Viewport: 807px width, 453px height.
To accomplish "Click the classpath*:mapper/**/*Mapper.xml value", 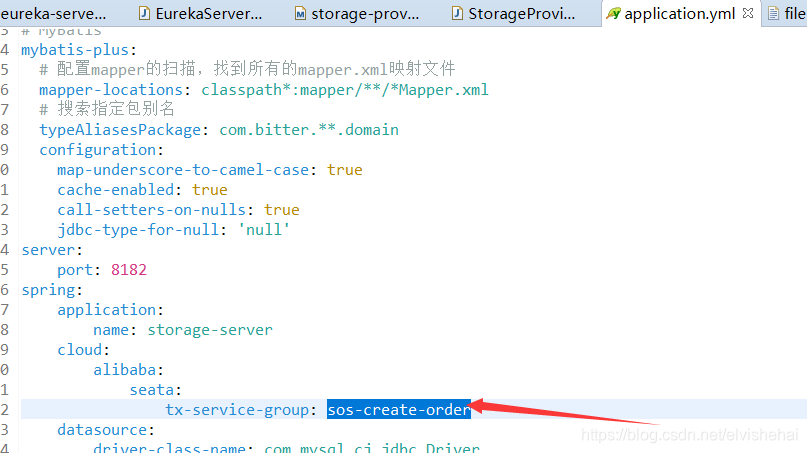I will coord(345,90).
